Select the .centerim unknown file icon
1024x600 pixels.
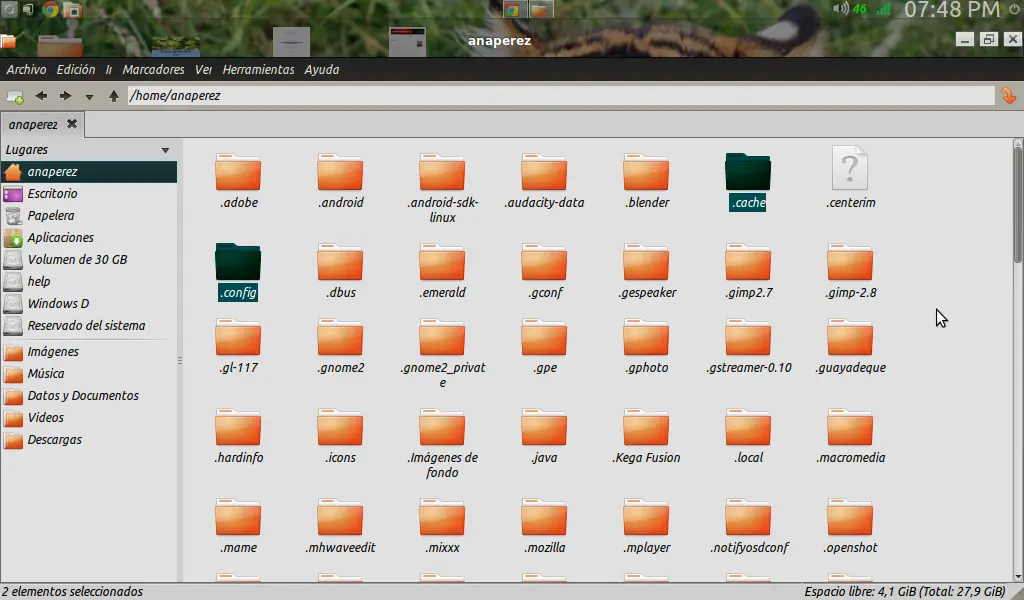(850, 168)
